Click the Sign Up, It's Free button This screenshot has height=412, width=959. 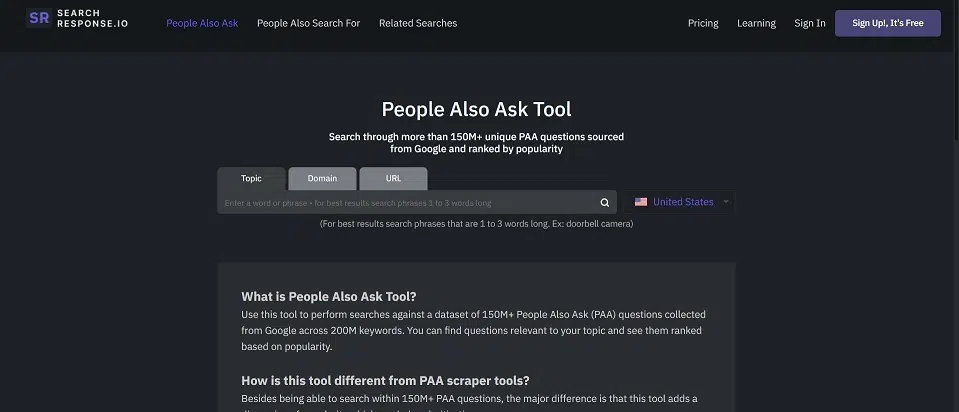tap(887, 23)
